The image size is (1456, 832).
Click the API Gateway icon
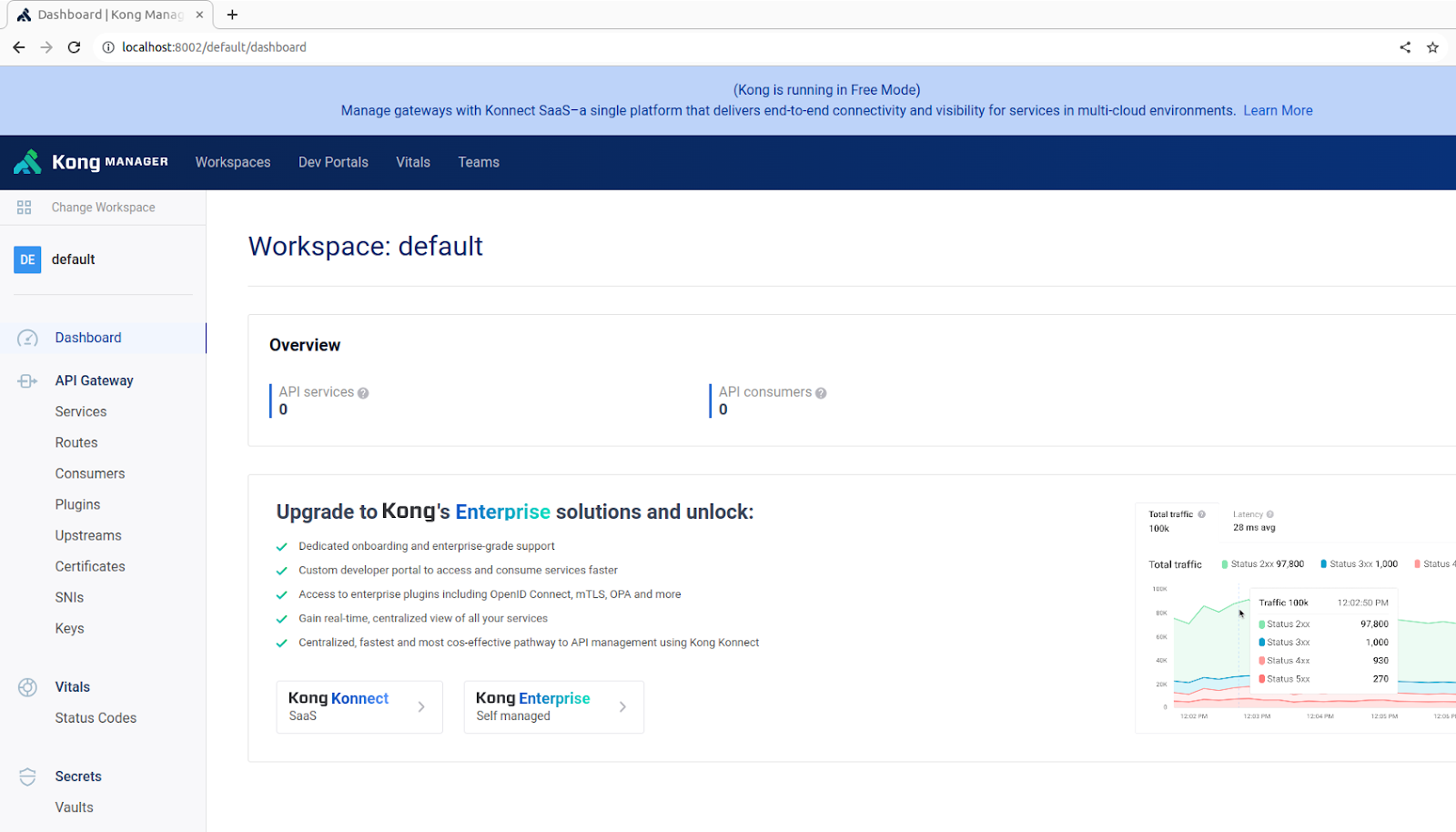pos(28,381)
